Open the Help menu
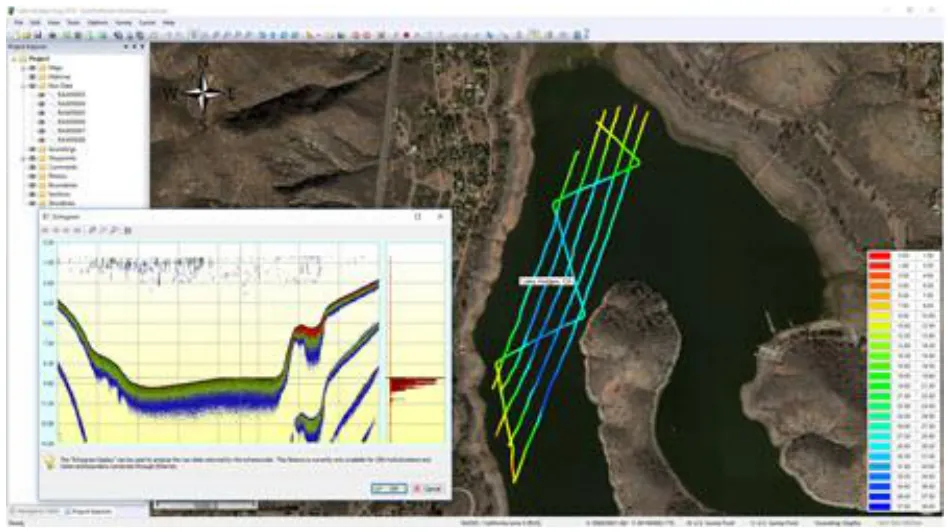Image resolution: width=948 pixels, height=532 pixels. (169, 22)
